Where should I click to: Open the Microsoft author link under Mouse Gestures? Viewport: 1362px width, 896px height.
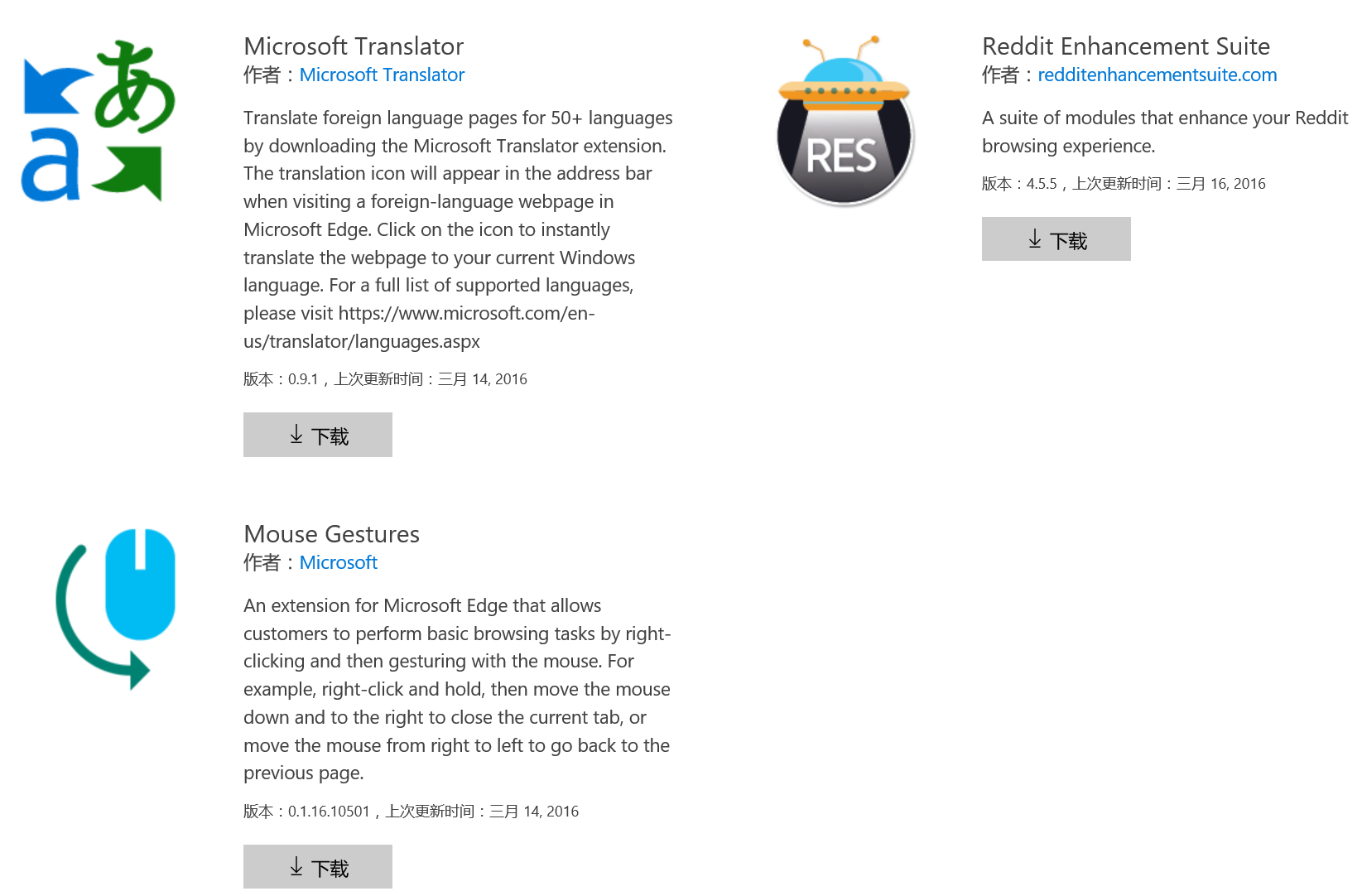pyautogui.click(x=338, y=562)
